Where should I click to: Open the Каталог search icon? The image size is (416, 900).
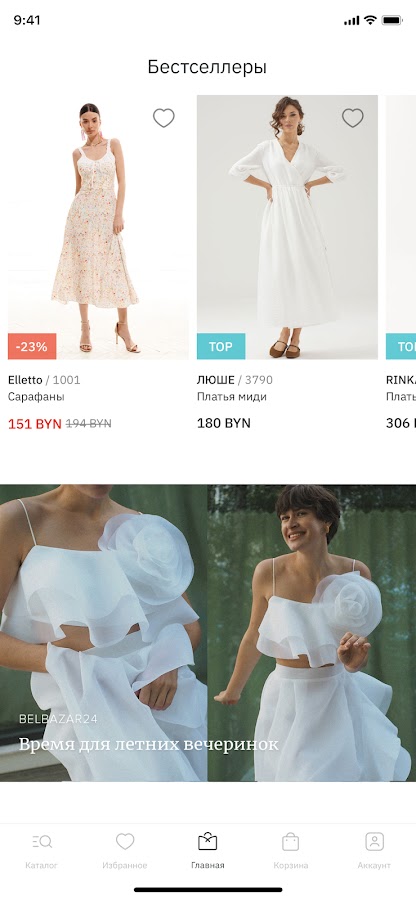coord(42,842)
